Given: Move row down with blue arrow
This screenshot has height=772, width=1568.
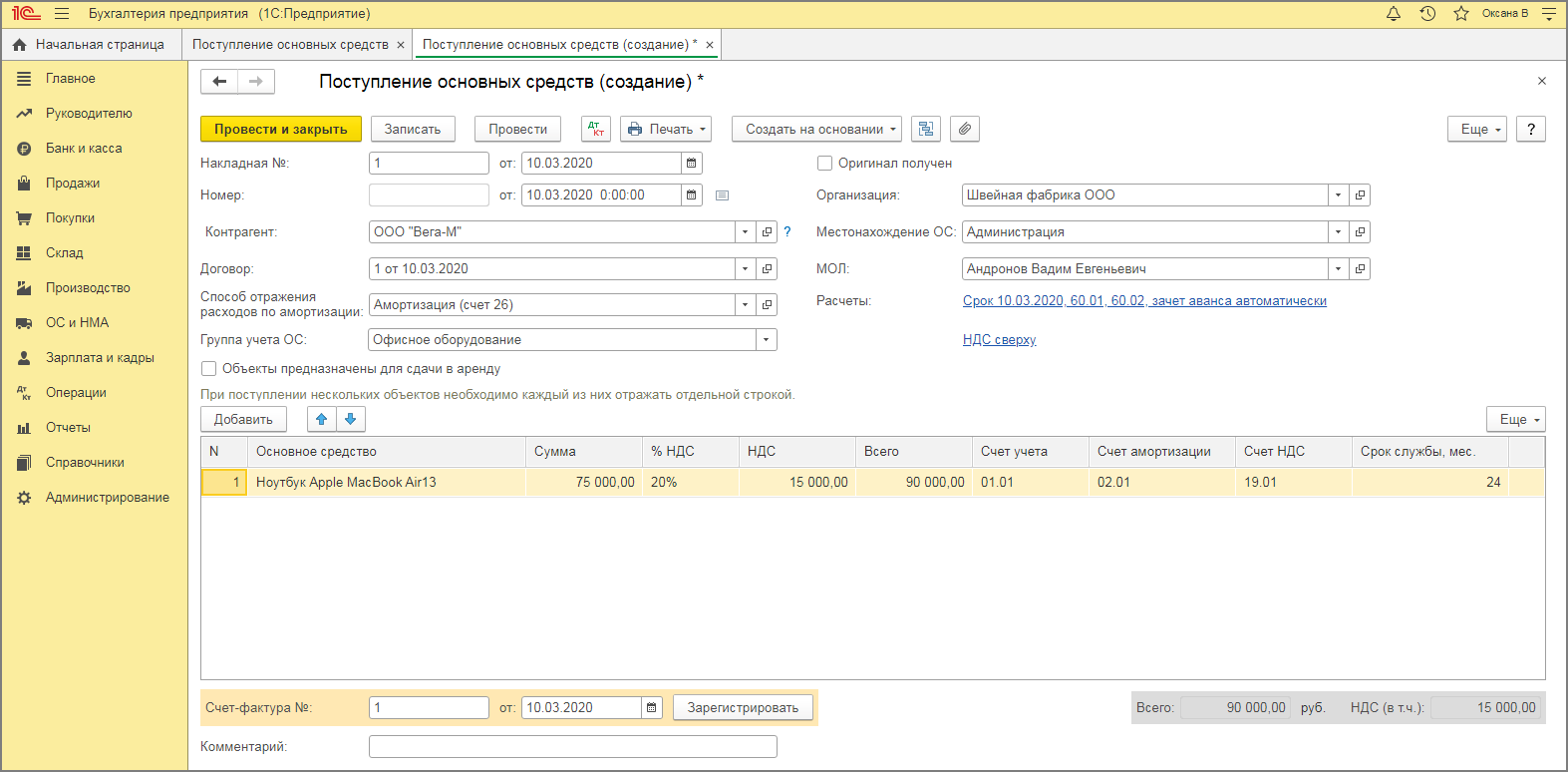Looking at the screenshot, I should point(351,419).
